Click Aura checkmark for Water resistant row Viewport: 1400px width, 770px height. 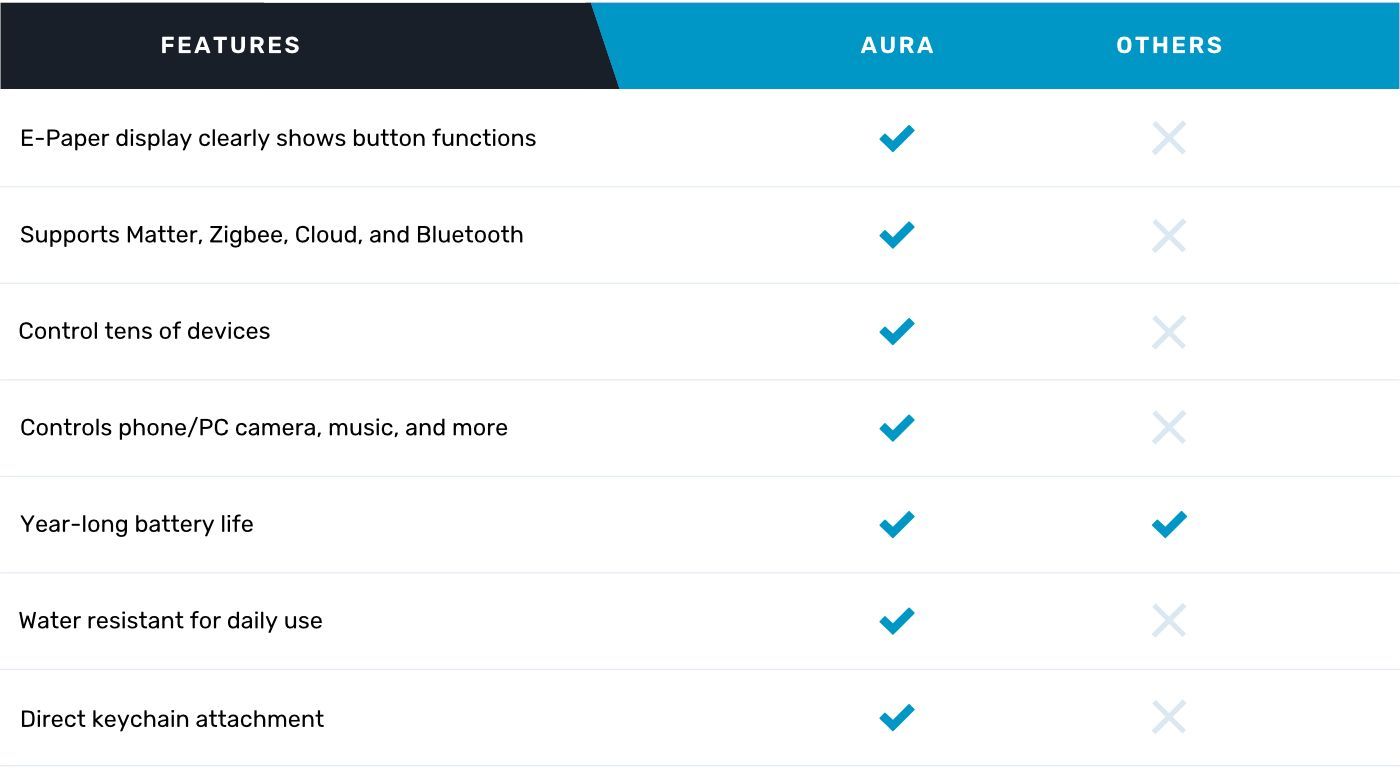click(897, 620)
